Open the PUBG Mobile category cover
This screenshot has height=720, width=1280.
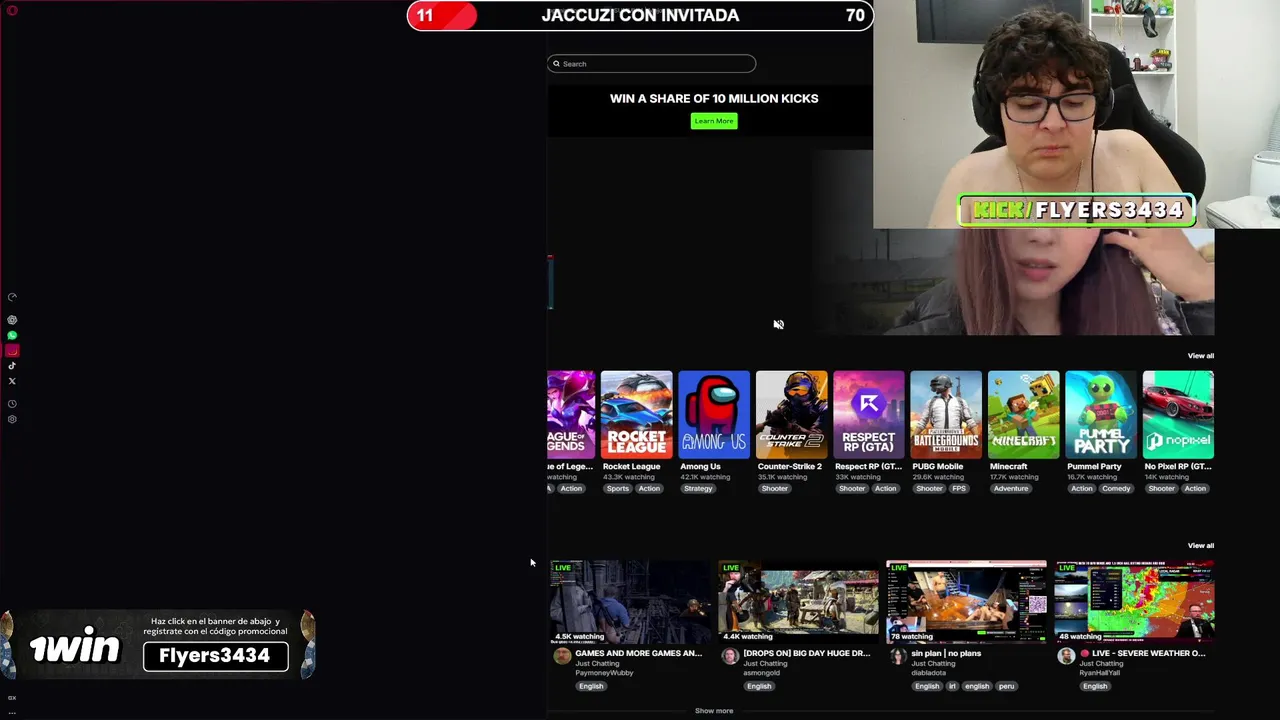tap(946, 415)
